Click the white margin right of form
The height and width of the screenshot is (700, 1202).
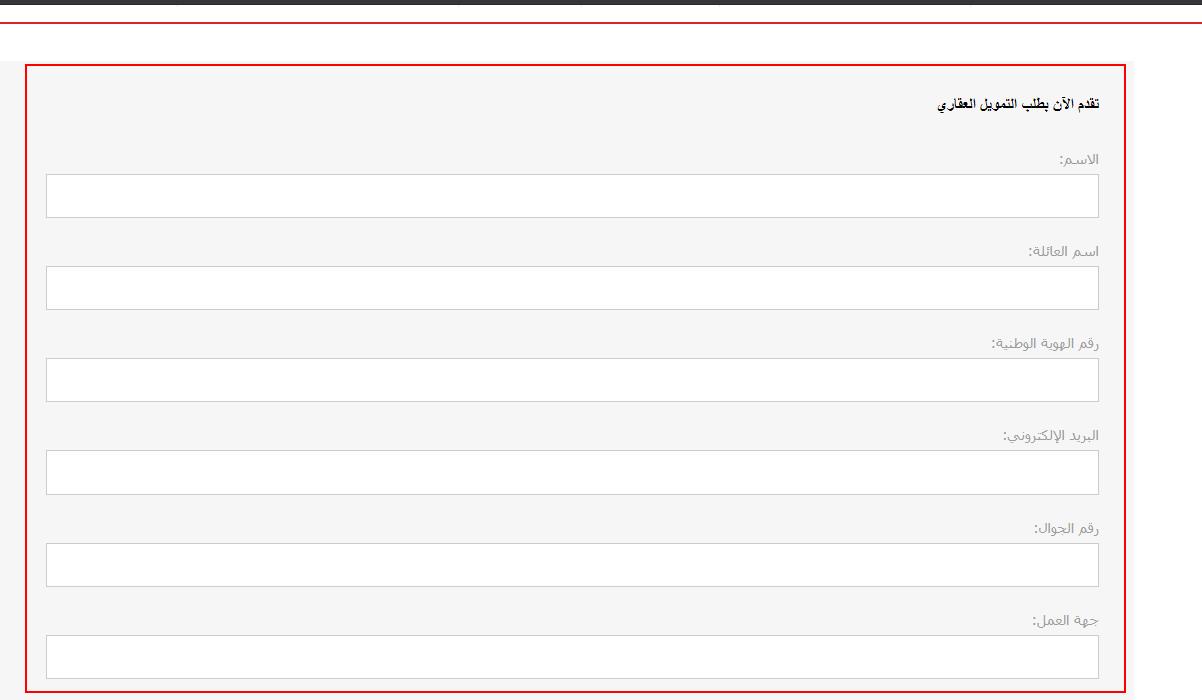tap(1164, 380)
